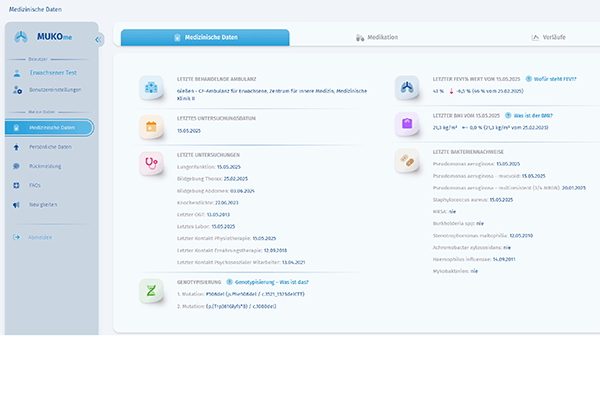The image size is (600, 400).
Task: Collapse the sidebar with the double-chevron button
Action: pos(99,39)
